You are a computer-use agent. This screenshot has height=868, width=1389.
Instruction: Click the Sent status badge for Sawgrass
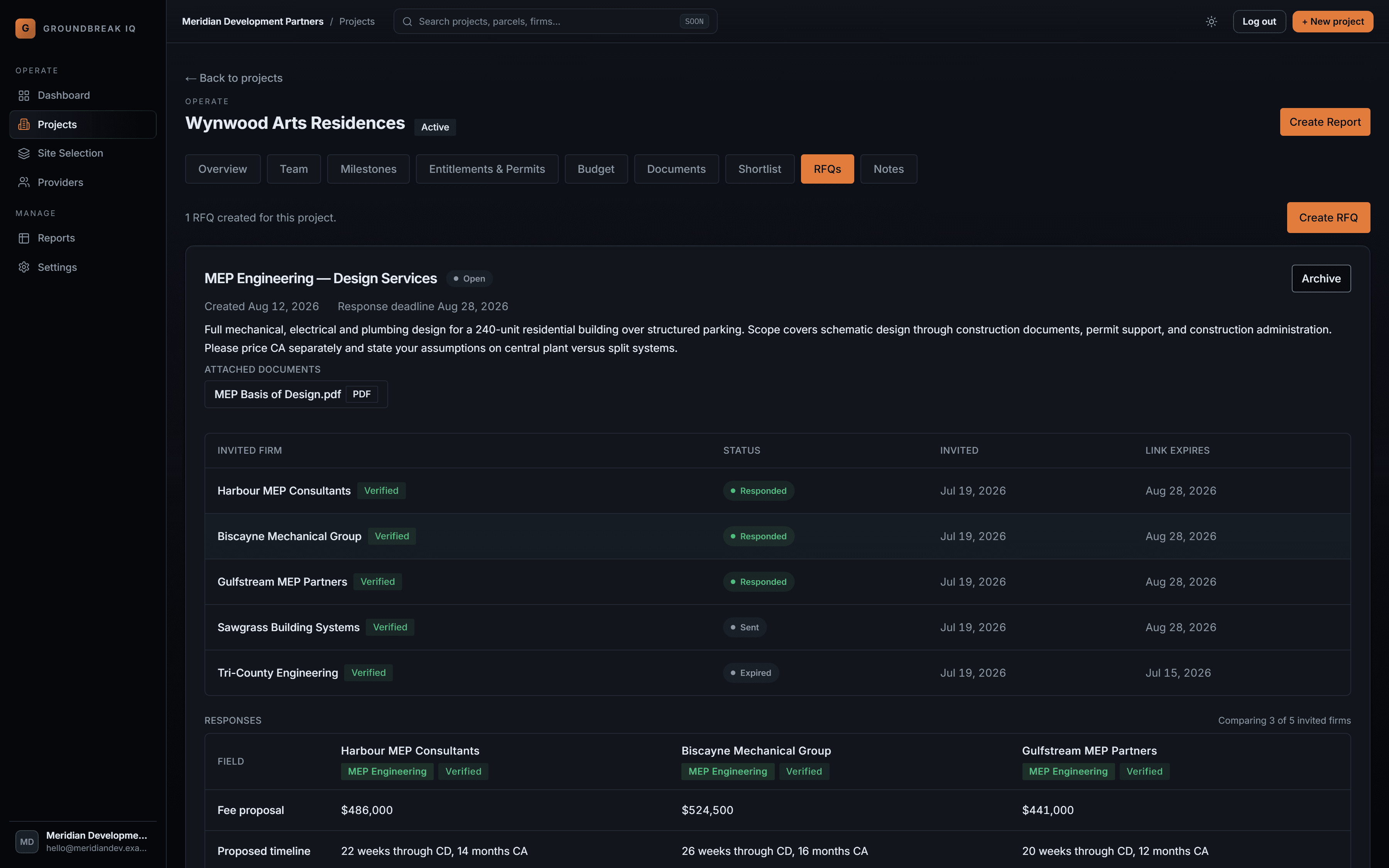coord(744,627)
